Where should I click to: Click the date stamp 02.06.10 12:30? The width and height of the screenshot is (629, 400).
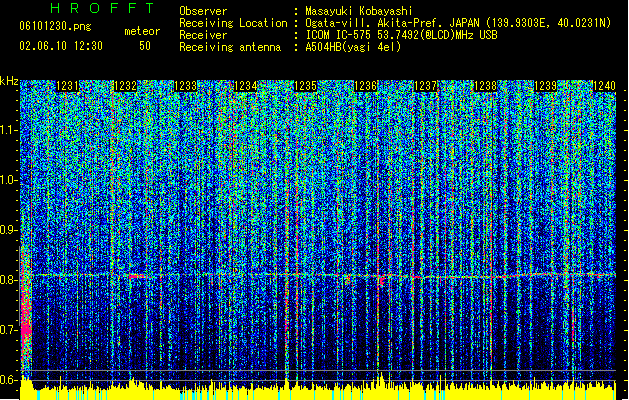[x=60, y=46]
